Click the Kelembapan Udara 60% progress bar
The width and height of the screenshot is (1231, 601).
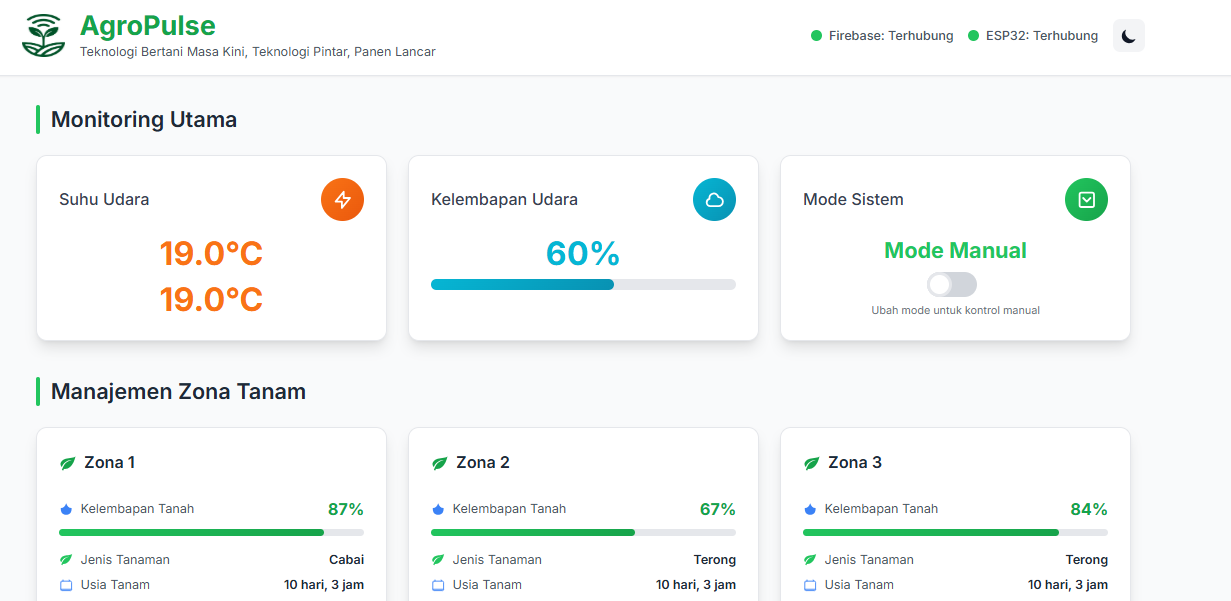583,285
